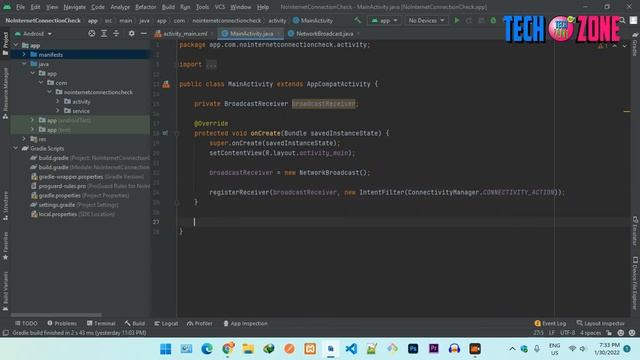Open the Terminal tool window

click(x=101, y=323)
